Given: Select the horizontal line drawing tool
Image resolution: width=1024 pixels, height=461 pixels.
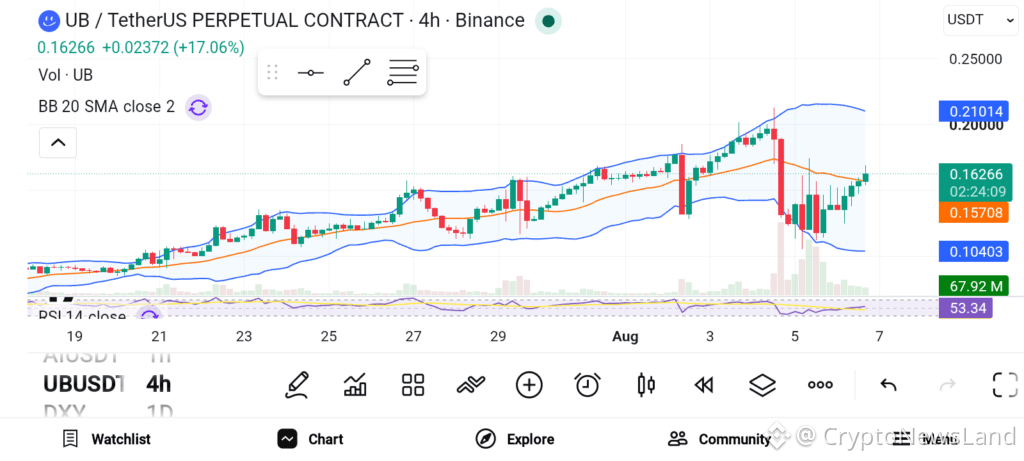Looking at the screenshot, I should [310, 72].
